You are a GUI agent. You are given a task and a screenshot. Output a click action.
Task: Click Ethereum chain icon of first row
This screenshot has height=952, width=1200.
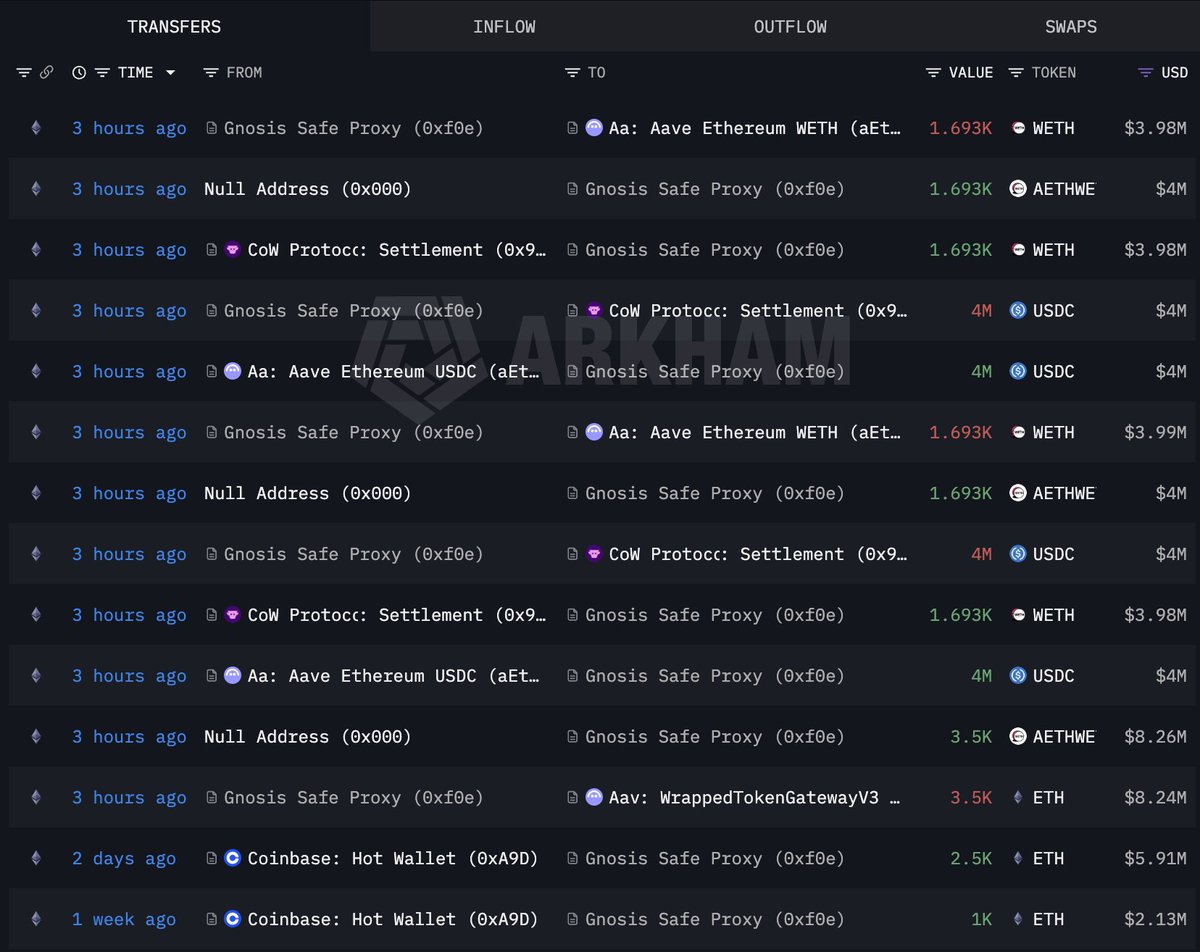click(36, 128)
